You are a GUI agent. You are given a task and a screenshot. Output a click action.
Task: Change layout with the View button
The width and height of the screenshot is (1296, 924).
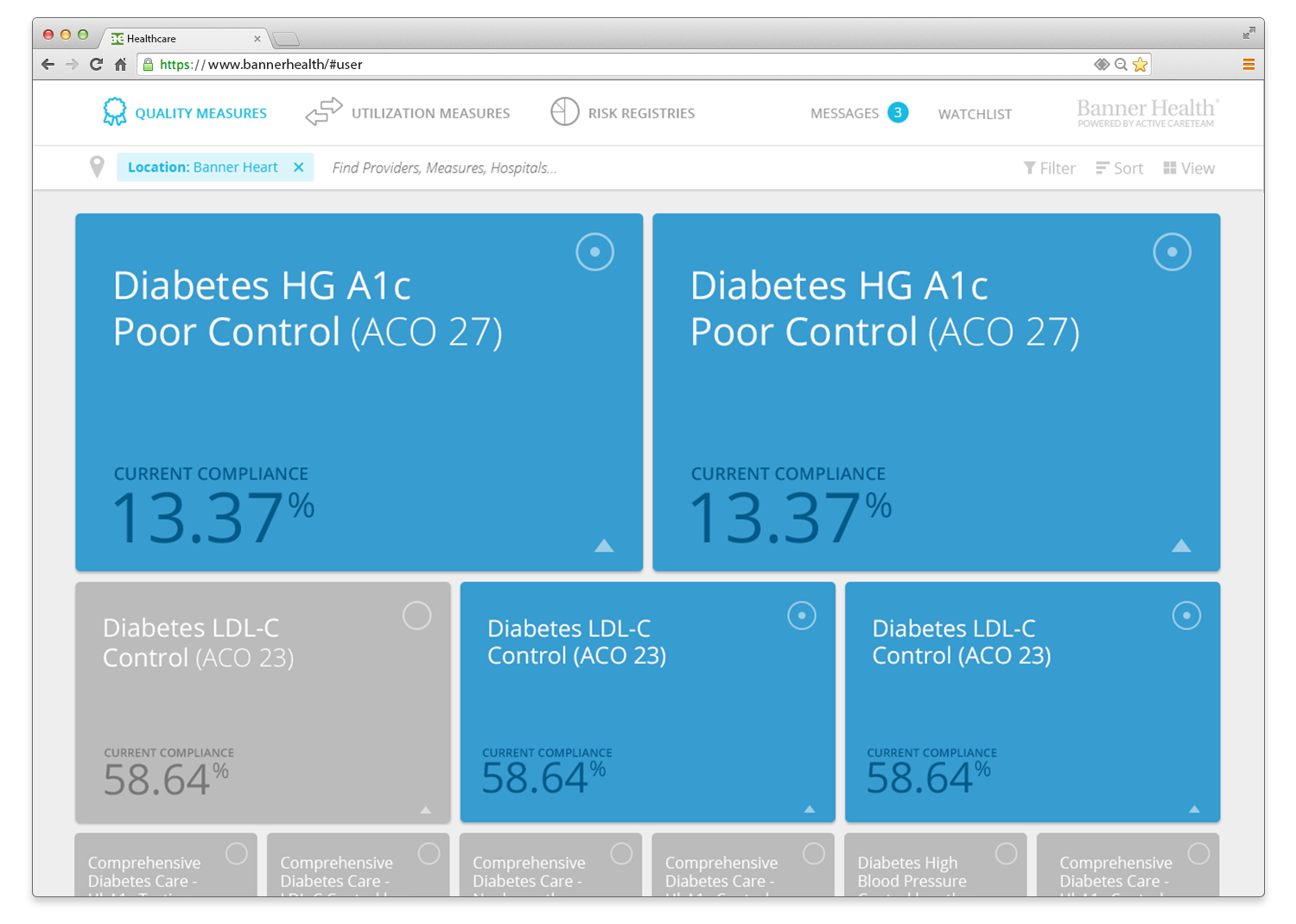(x=1189, y=168)
